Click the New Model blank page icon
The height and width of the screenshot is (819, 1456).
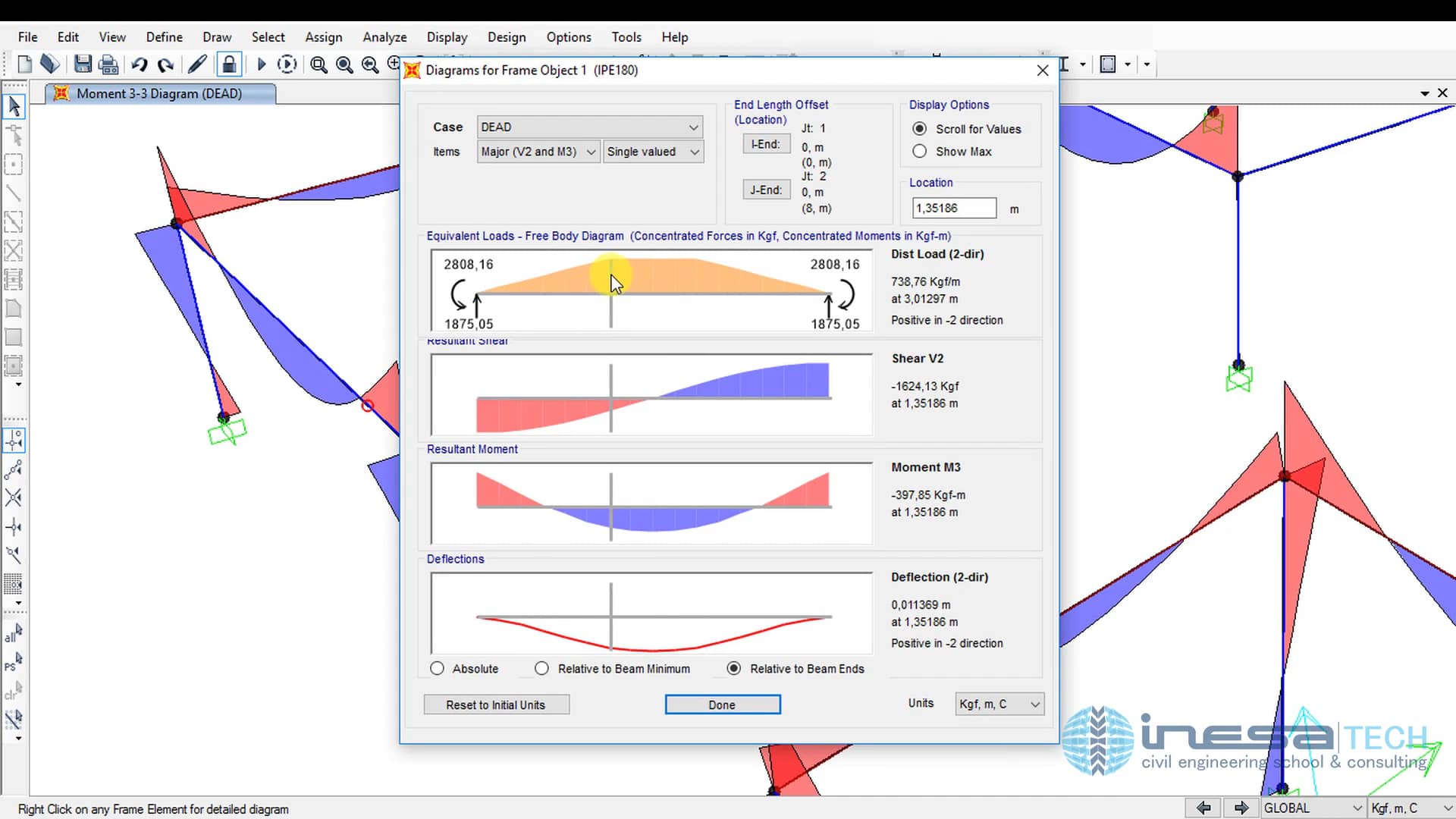24,64
